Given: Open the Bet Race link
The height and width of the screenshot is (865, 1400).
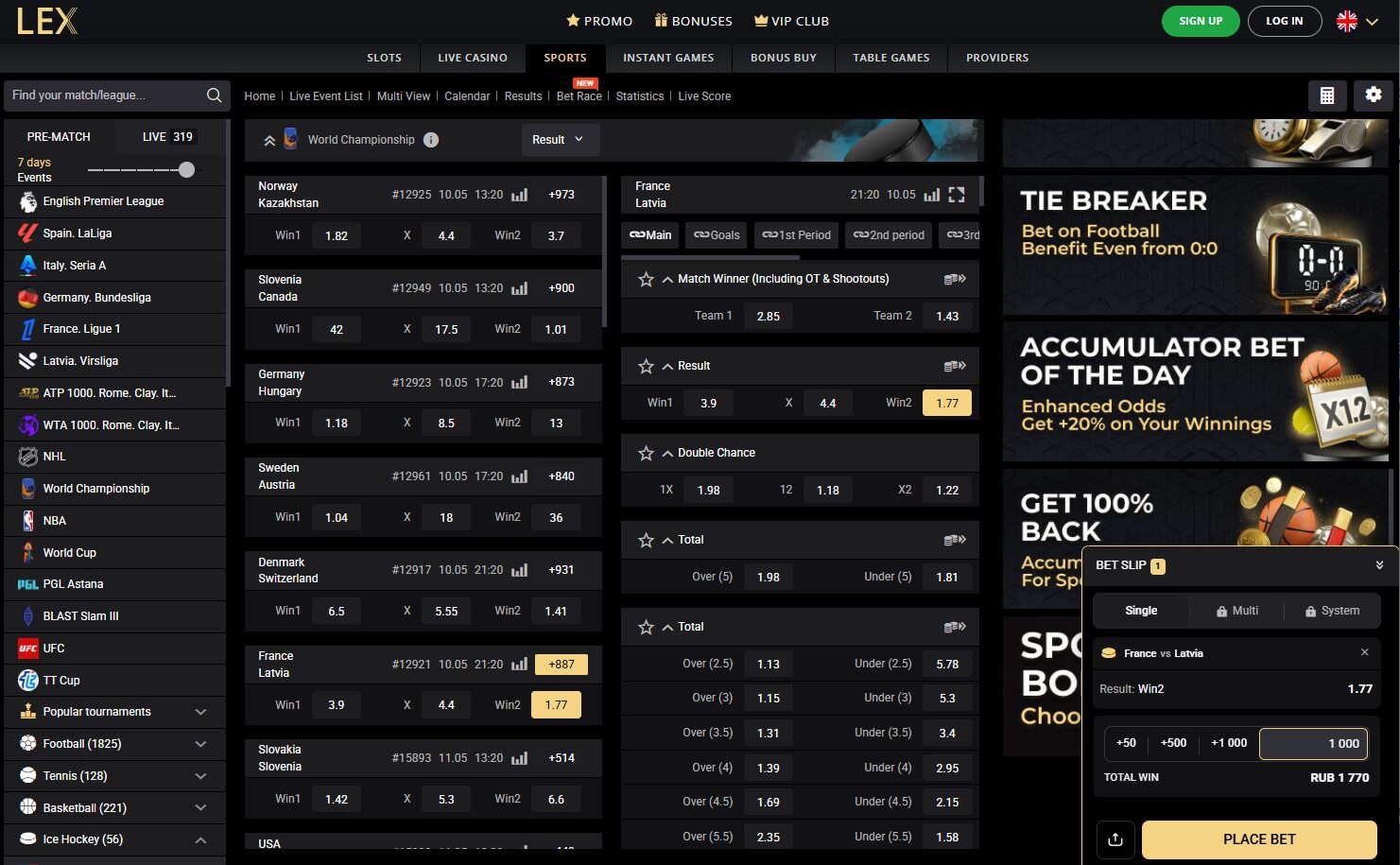Looking at the screenshot, I should coord(579,96).
